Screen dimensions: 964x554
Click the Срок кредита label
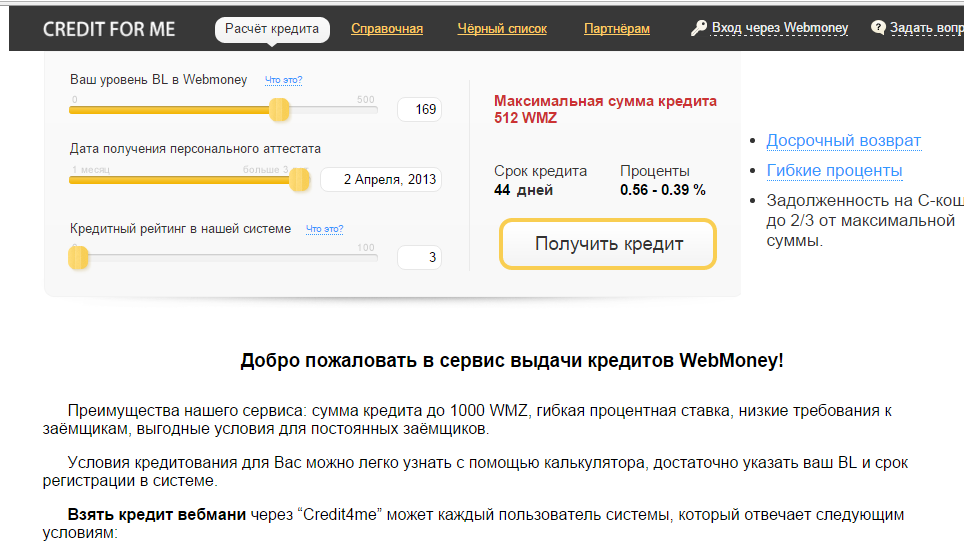[x=540, y=171]
